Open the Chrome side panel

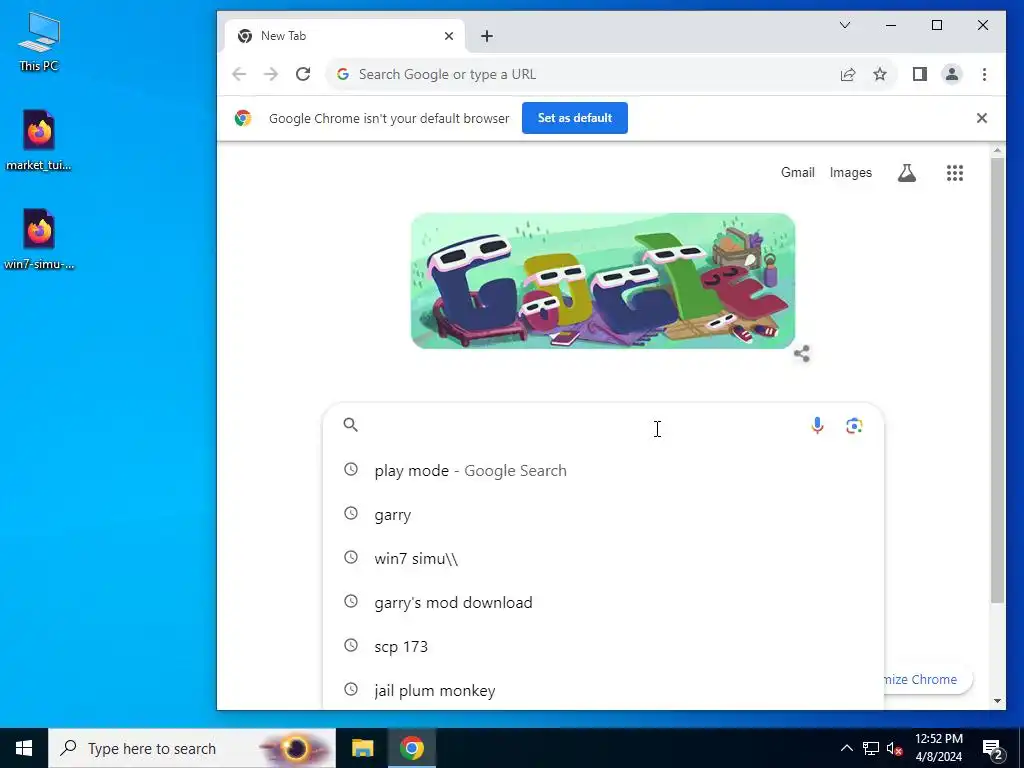[920, 74]
